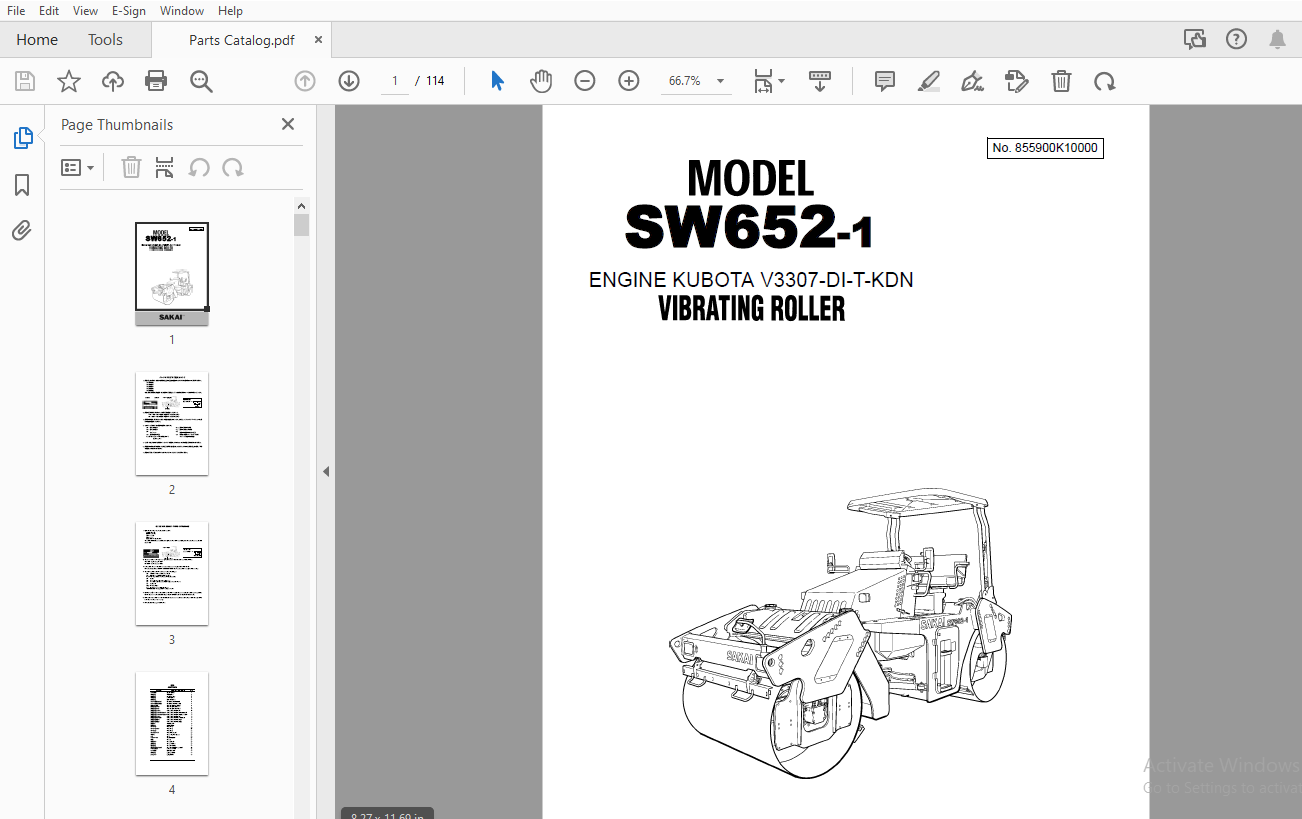Click the No. 855900K10000 text box
Image resolution: width=1302 pixels, height=819 pixels.
coord(1045,148)
